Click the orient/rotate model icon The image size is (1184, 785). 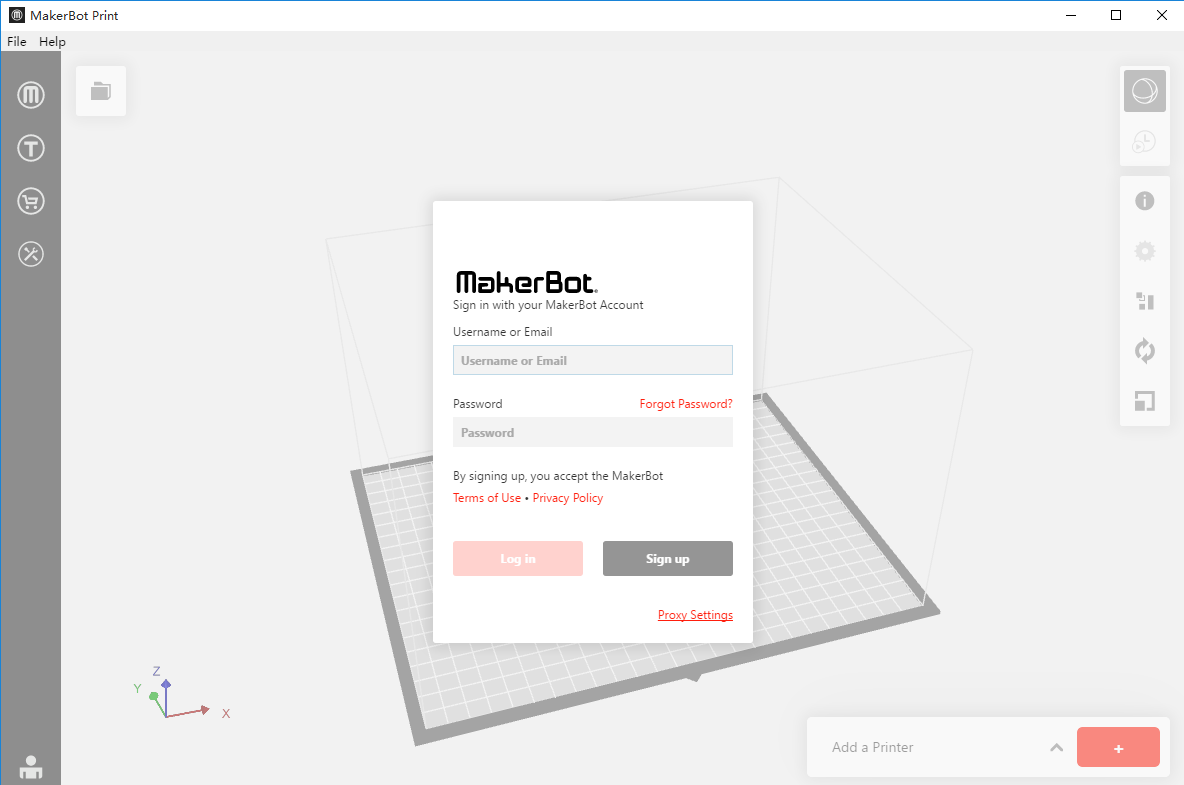[1144, 351]
